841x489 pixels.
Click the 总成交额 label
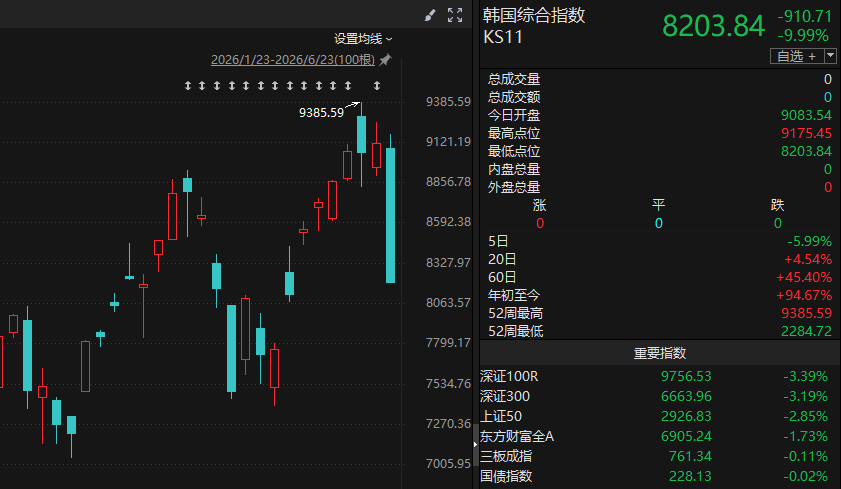[x=514, y=97]
